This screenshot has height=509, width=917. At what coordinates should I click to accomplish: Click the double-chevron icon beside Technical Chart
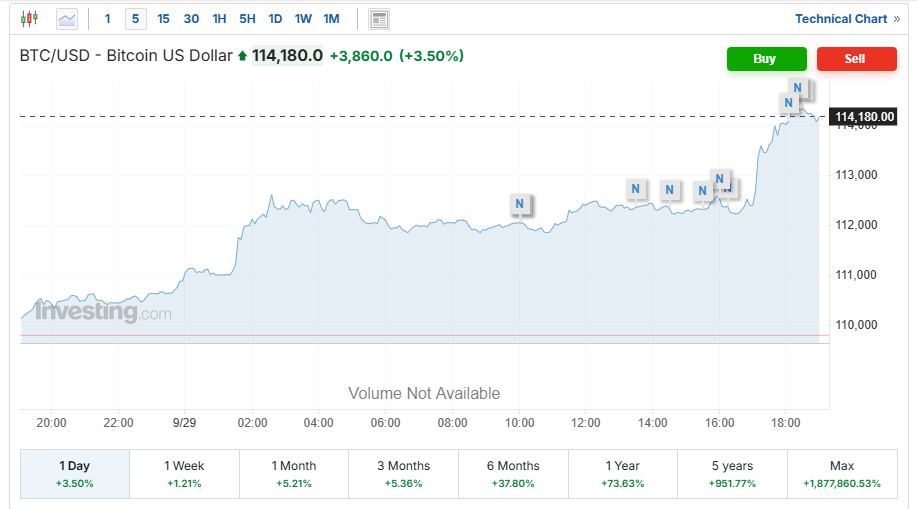(896, 19)
